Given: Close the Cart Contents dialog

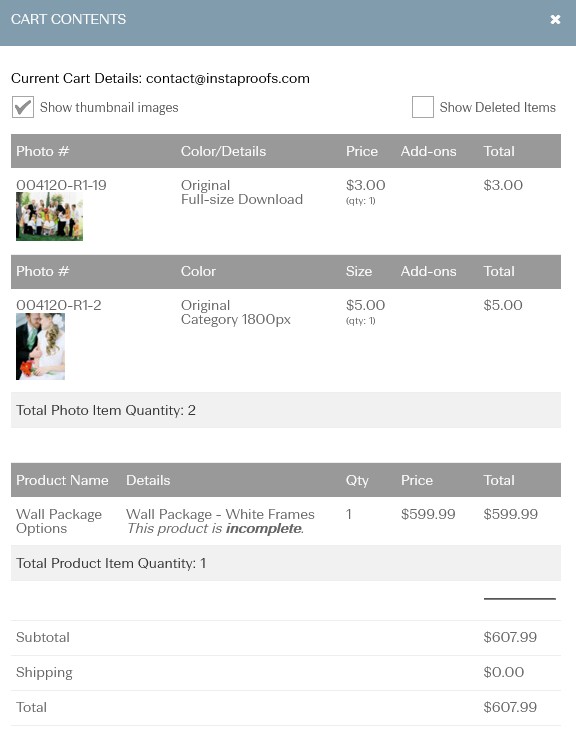Looking at the screenshot, I should click(x=555, y=19).
